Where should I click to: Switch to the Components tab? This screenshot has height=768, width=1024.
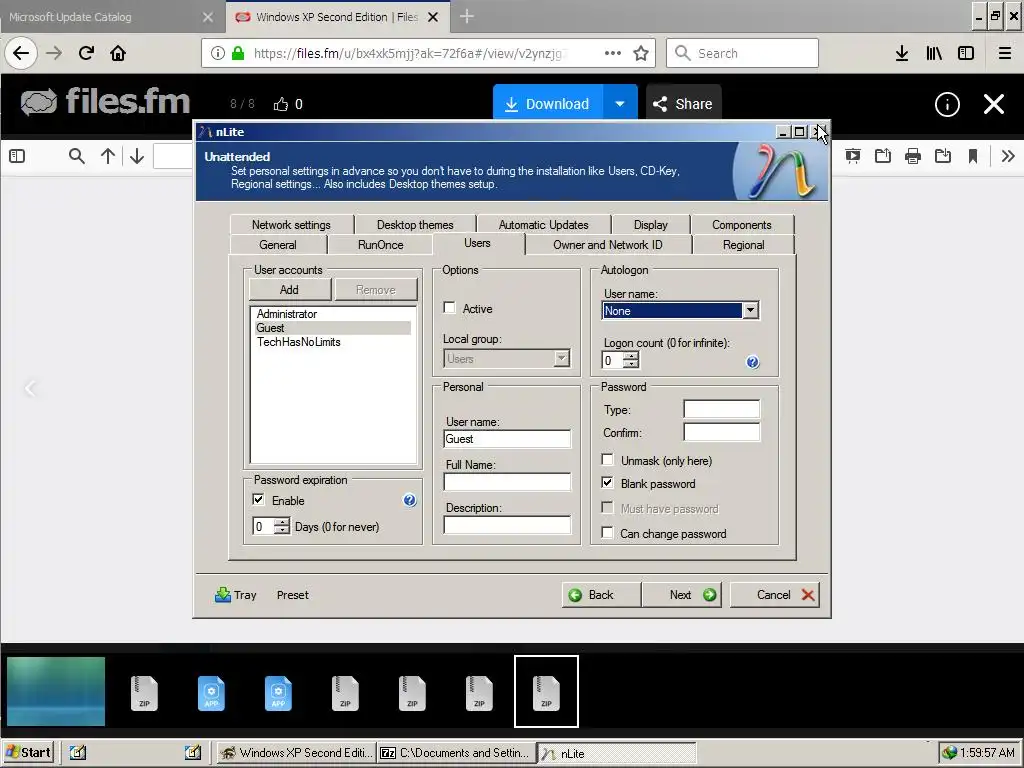pos(742,225)
